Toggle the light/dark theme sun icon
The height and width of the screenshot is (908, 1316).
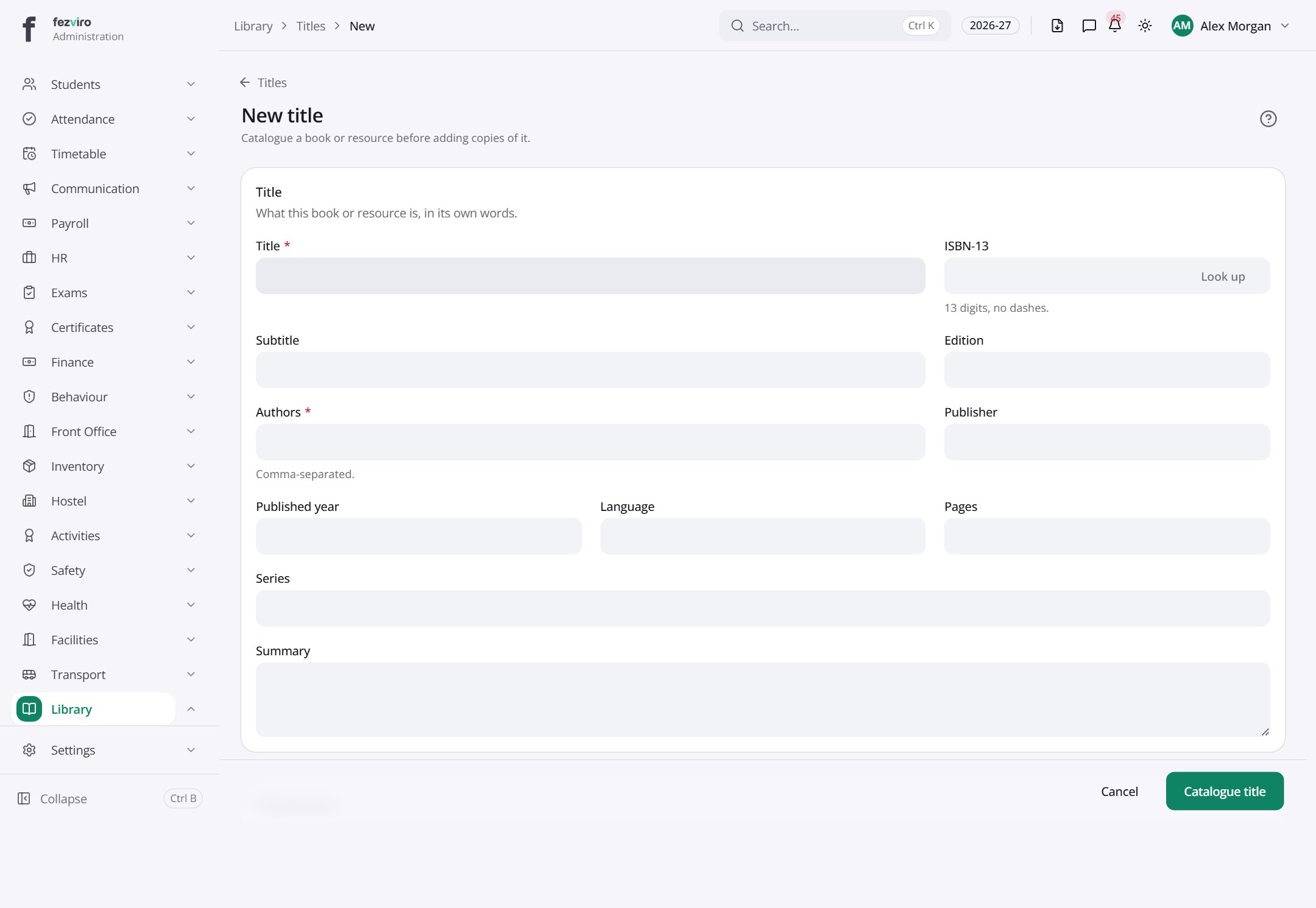(x=1145, y=26)
